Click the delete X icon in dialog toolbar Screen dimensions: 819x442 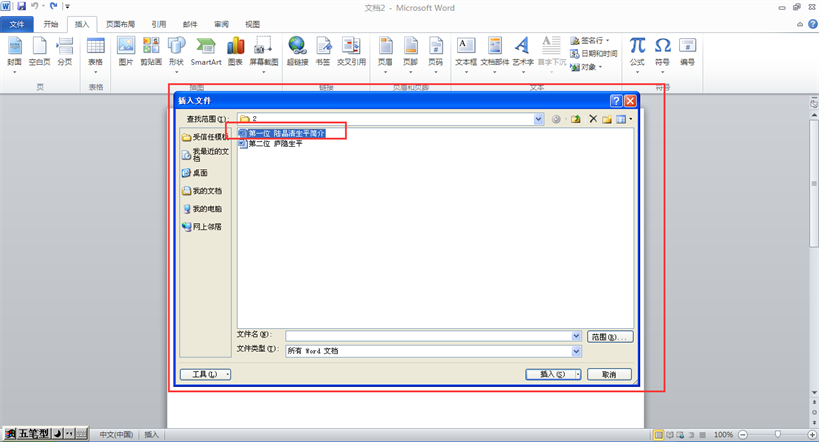click(592, 119)
